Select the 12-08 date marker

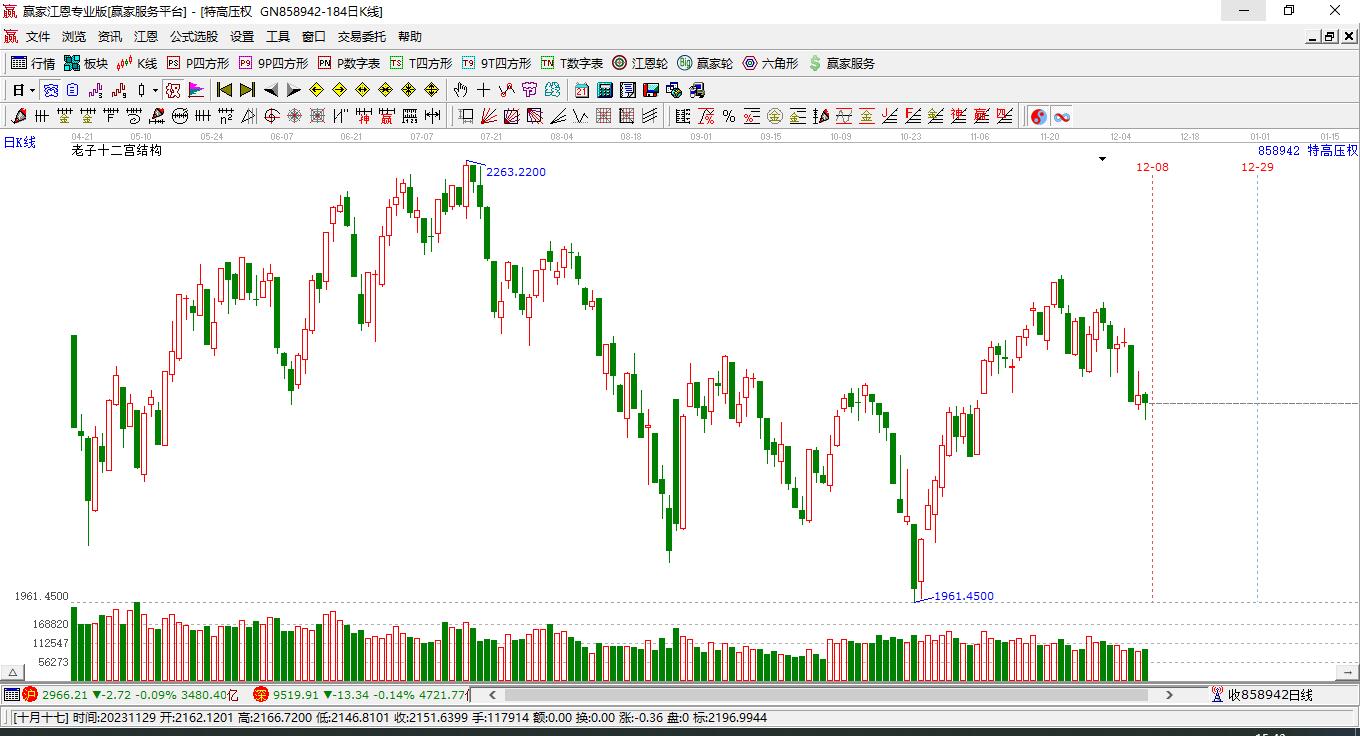[1152, 167]
